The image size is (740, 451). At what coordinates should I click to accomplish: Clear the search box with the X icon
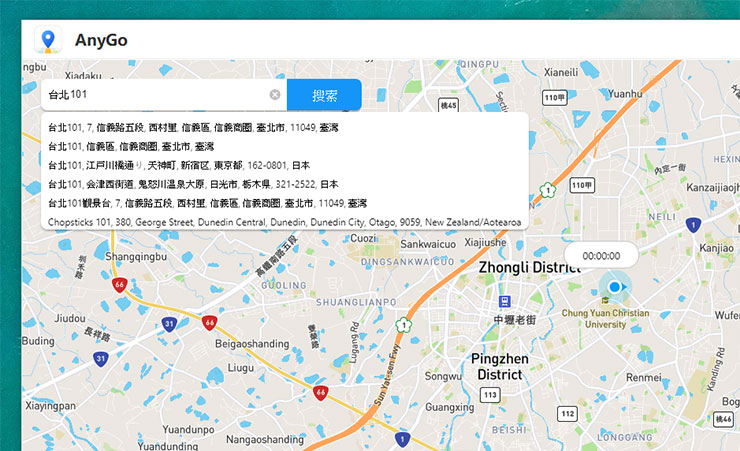[x=275, y=95]
